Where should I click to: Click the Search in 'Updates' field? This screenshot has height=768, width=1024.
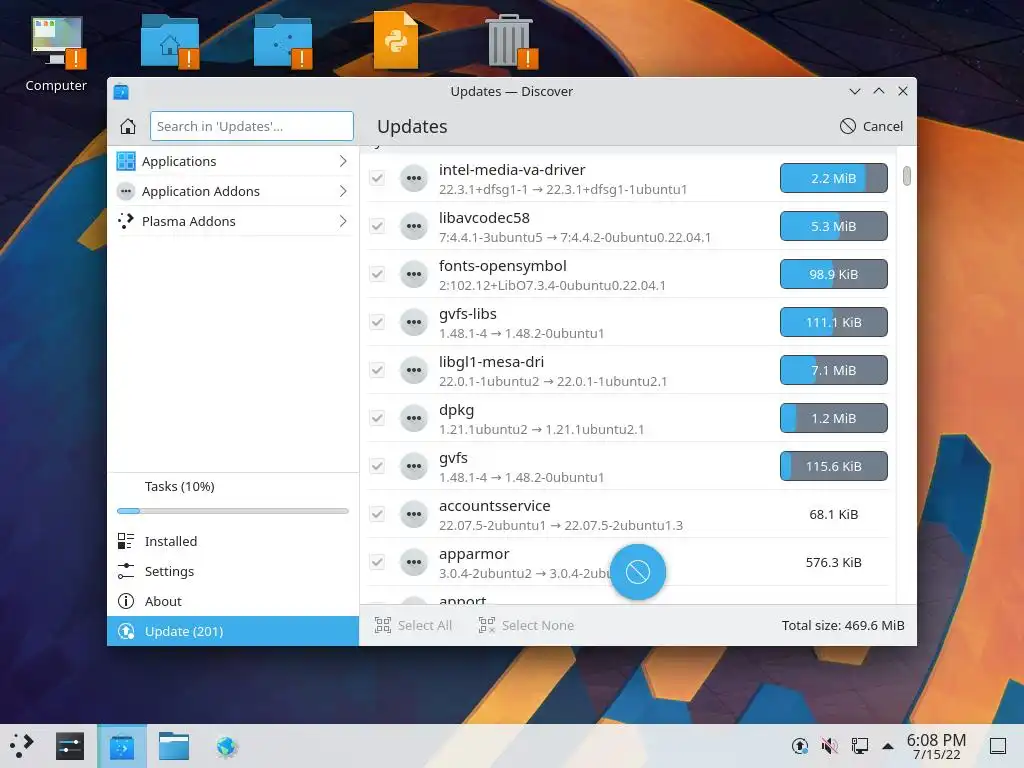click(x=251, y=126)
